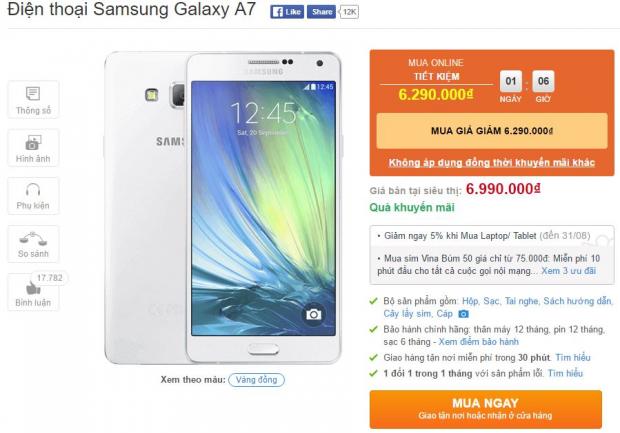Click the Samsung Galaxy A7 product image
The width and height of the screenshot is (620, 433).
223,208
